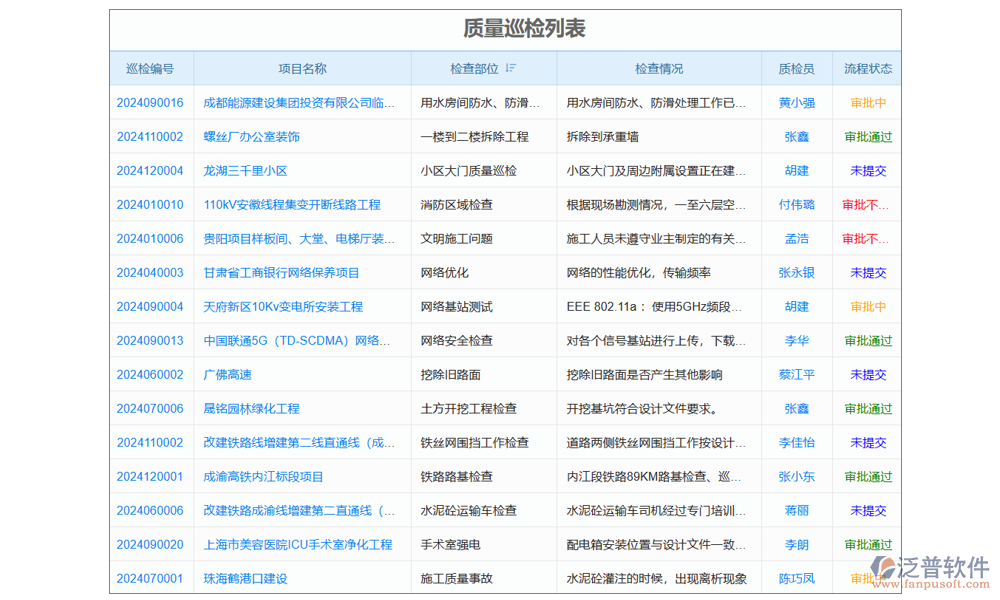Click 审批中 status on the first row
The height and width of the screenshot is (600, 1000).
(x=868, y=103)
